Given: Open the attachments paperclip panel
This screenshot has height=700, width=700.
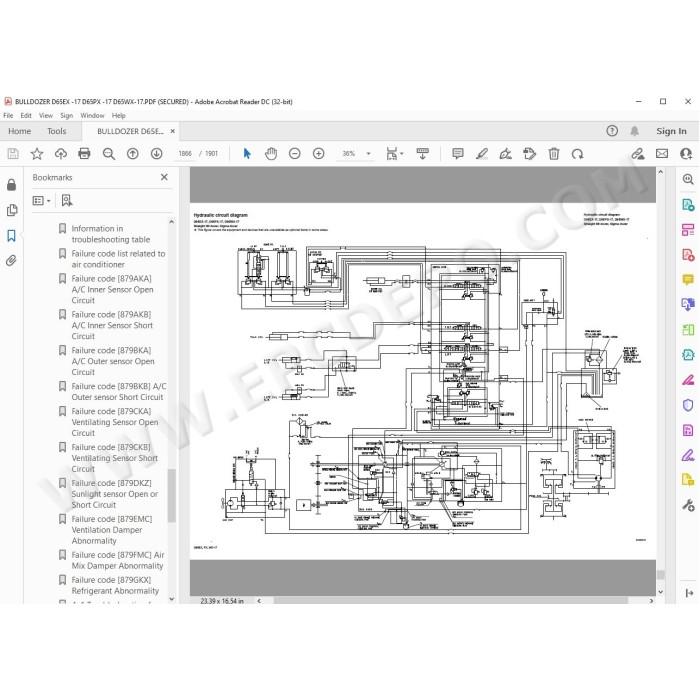Looking at the screenshot, I should point(12,260).
